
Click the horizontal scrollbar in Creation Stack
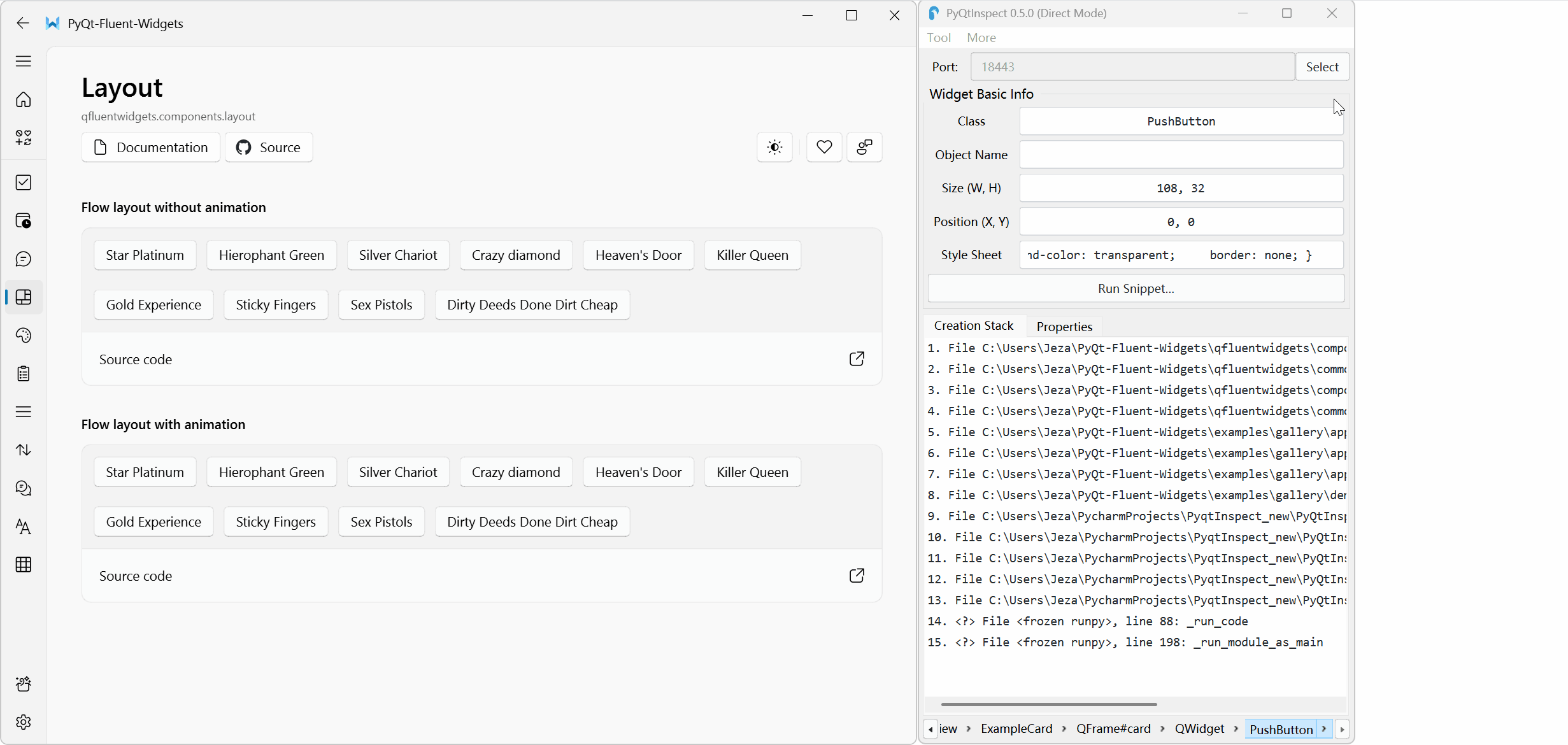pos(1048,704)
